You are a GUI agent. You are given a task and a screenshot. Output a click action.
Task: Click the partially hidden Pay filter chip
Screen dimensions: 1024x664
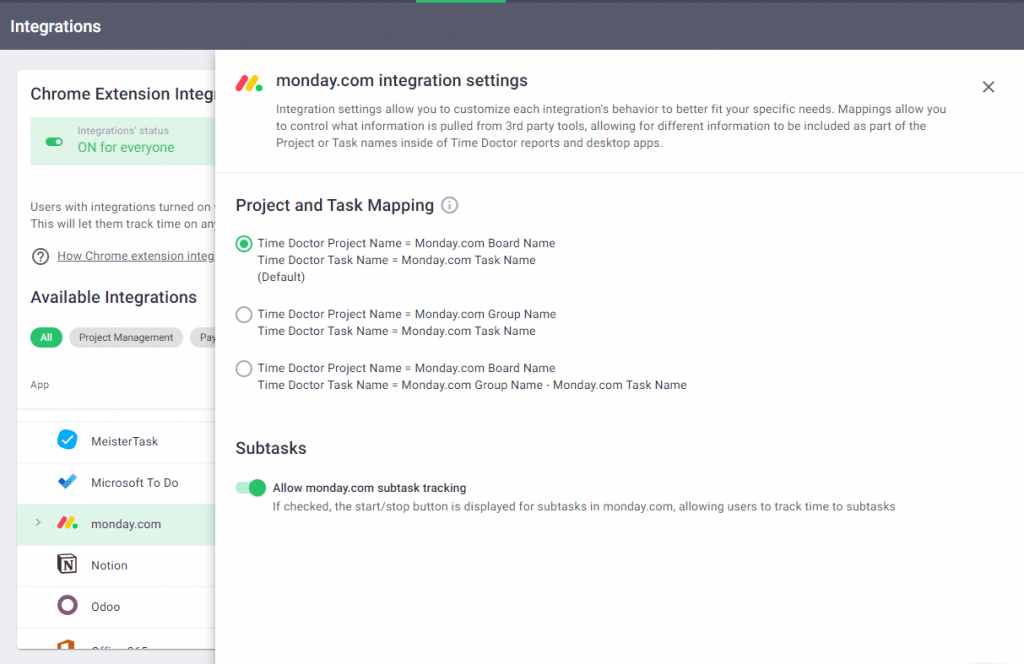(203, 338)
